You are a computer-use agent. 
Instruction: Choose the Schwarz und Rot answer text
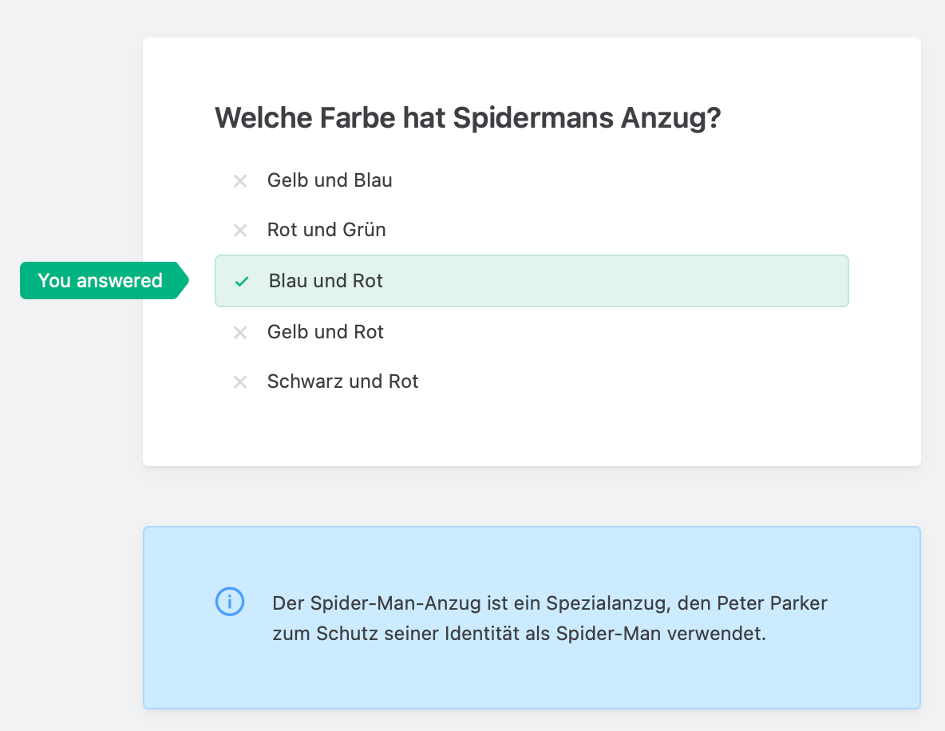pyautogui.click(x=342, y=382)
